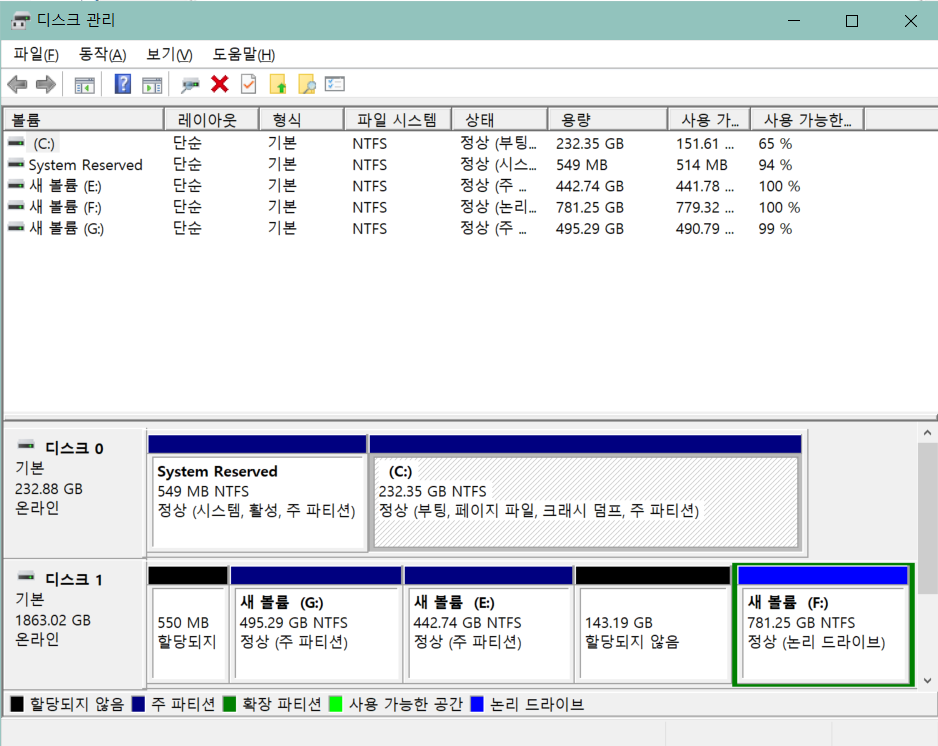Image resolution: width=938 pixels, height=746 pixels.
Task: Delete the volume using the red X icon
Action: click(221, 84)
